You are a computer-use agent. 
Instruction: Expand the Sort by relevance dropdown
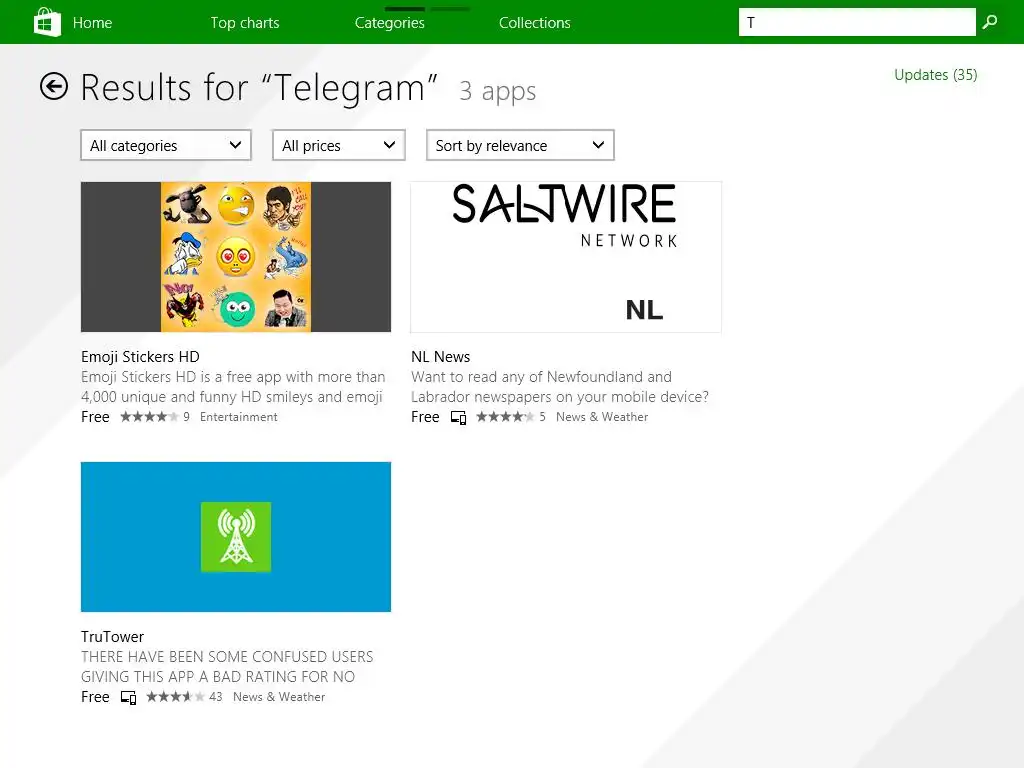[520, 145]
